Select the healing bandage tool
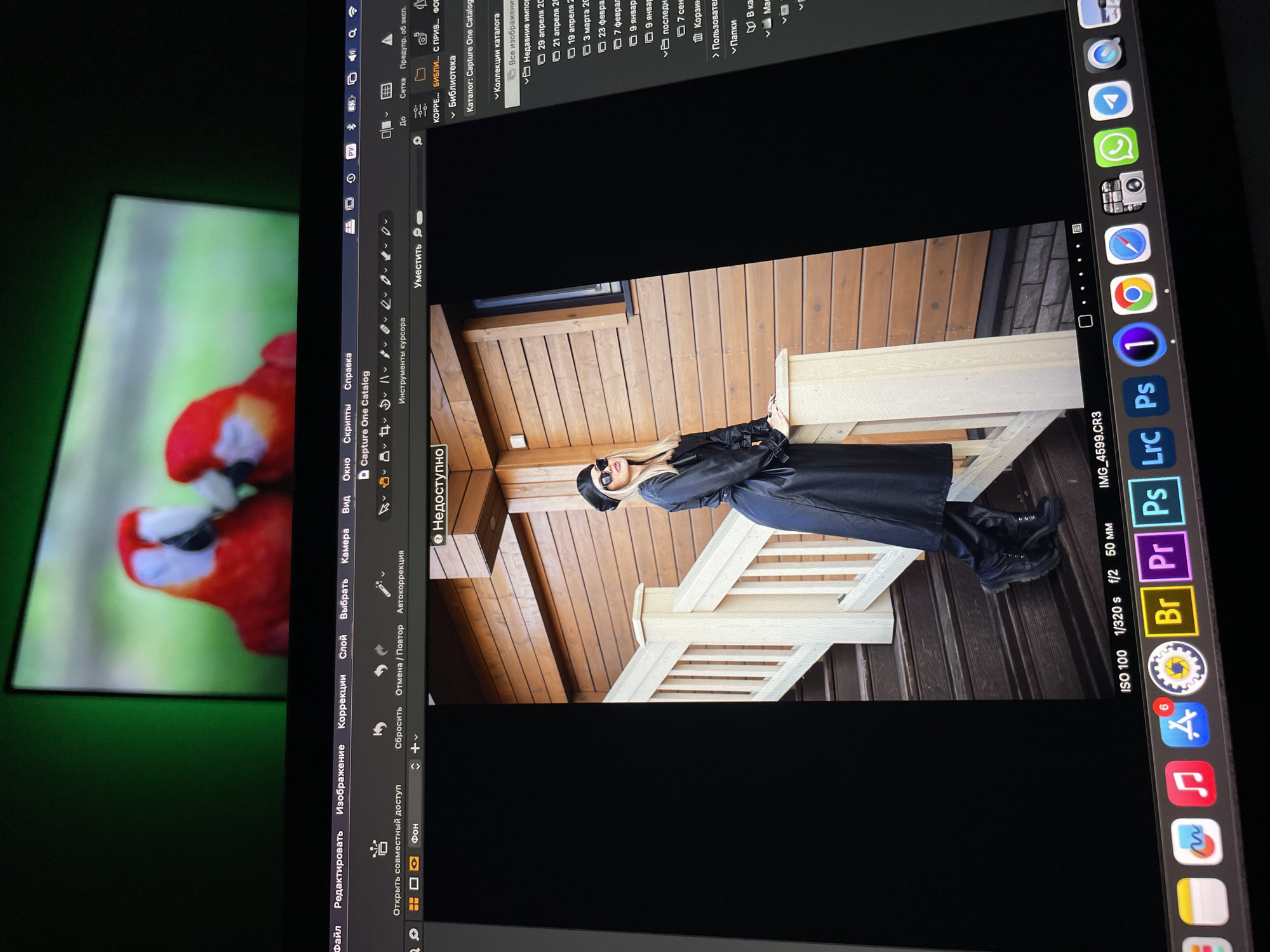Image resolution: width=1270 pixels, height=952 pixels. (385, 329)
